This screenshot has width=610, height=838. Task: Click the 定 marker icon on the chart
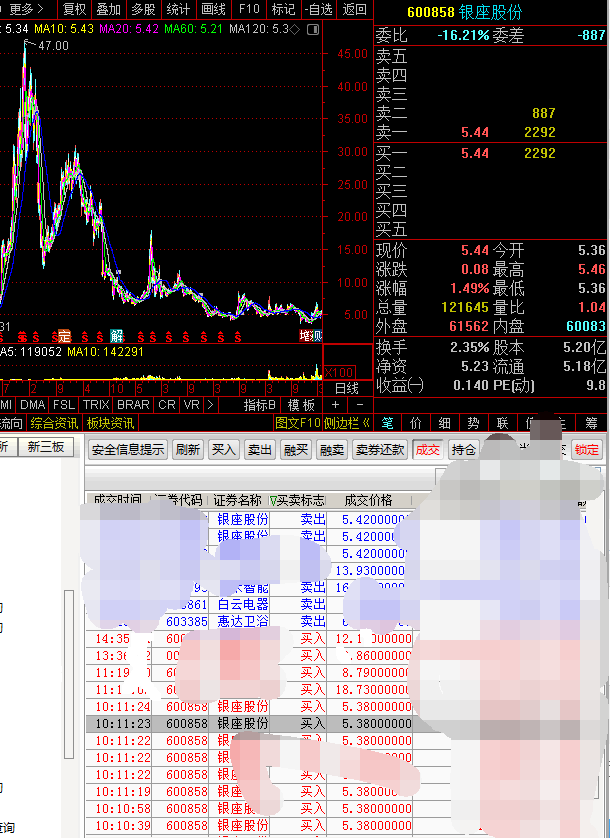click(x=64, y=336)
